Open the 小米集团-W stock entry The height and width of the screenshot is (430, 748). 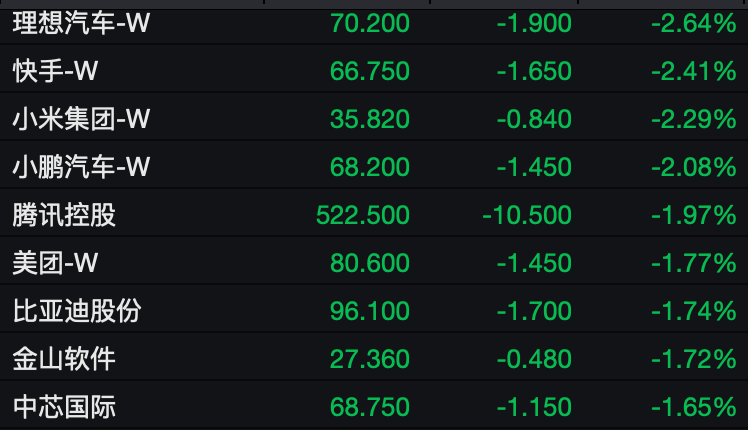81,119
